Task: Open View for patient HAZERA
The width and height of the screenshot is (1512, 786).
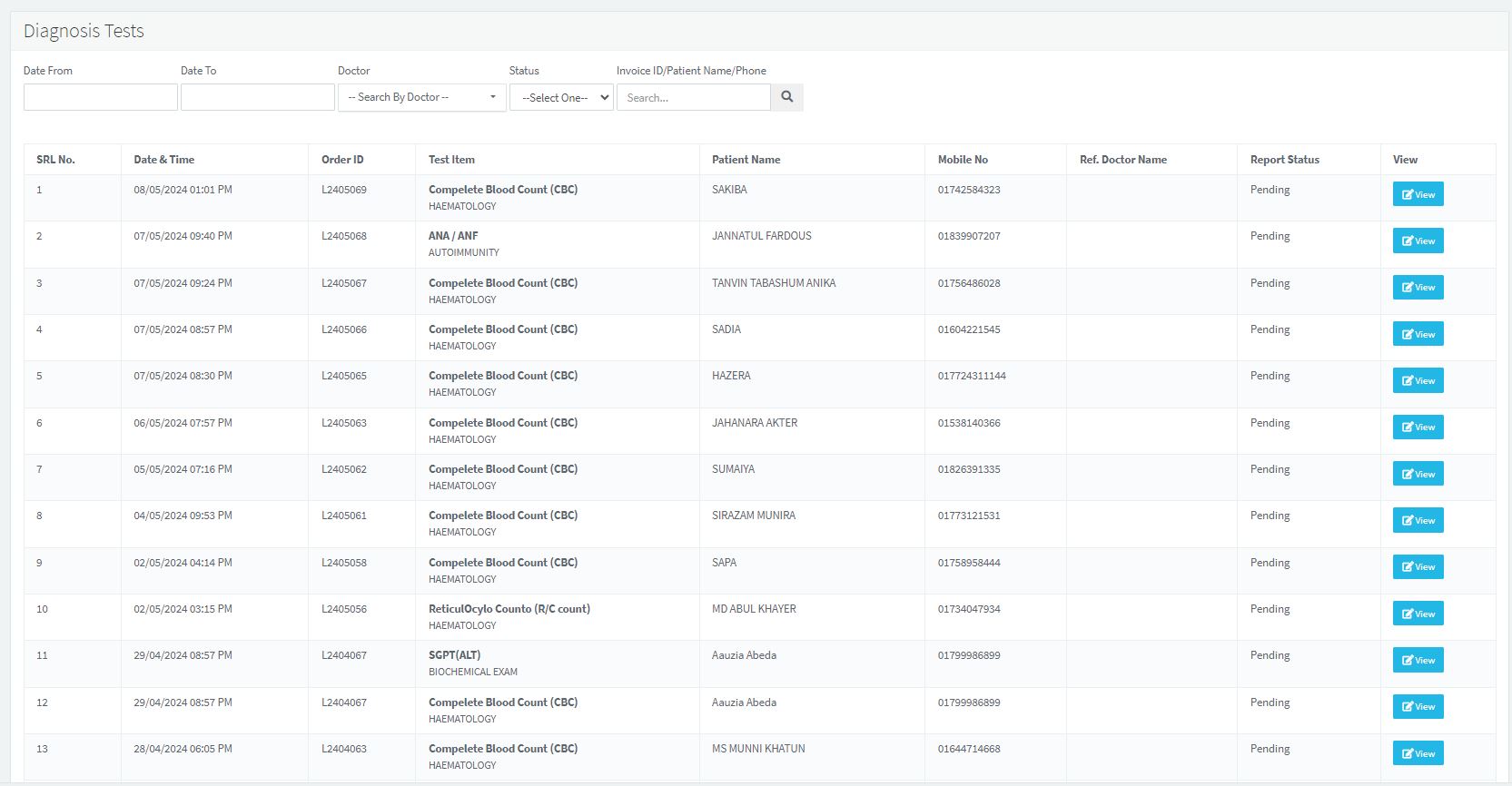Action: pos(1418,380)
